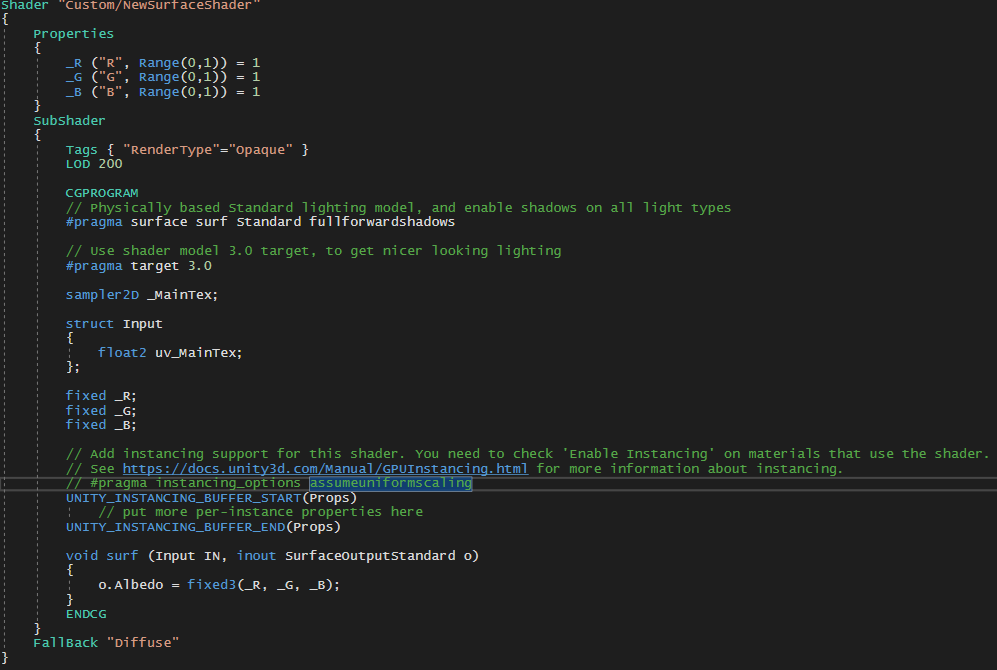
Task: Click the 'fixed _G;' declaration
Action: (x=100, y=411)
